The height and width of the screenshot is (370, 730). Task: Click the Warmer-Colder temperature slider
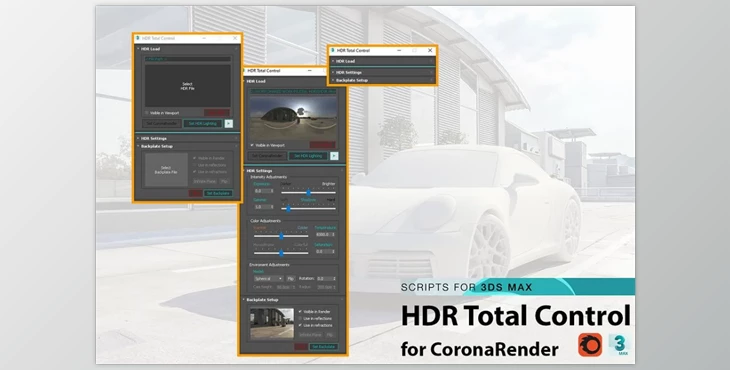[281, 235]
